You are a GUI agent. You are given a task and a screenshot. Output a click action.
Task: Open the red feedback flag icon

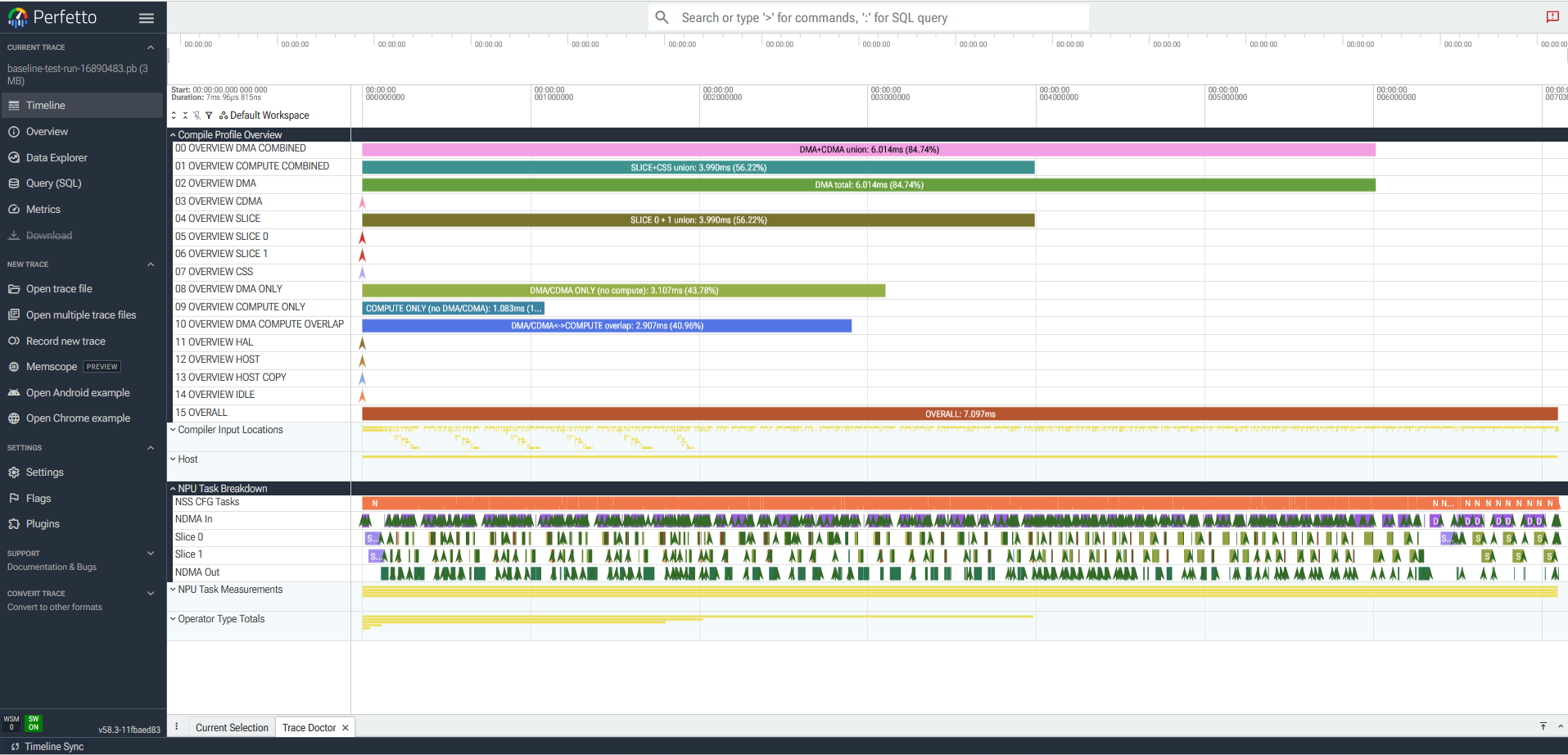(1552, 17)
